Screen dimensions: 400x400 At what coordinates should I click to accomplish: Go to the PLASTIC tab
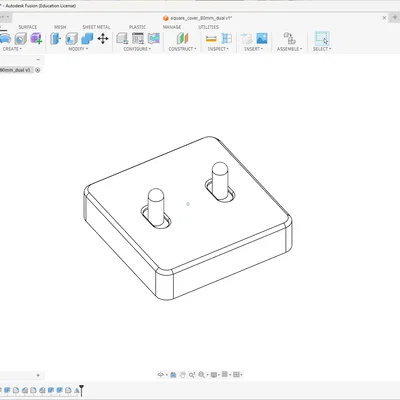click(137, 27)
